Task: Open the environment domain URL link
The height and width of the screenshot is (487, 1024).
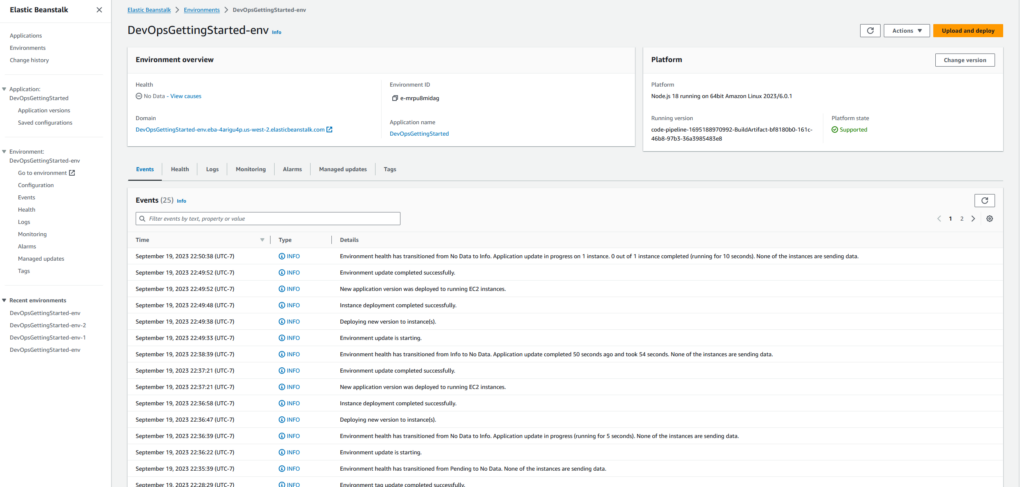Action: tap(230, 129)
